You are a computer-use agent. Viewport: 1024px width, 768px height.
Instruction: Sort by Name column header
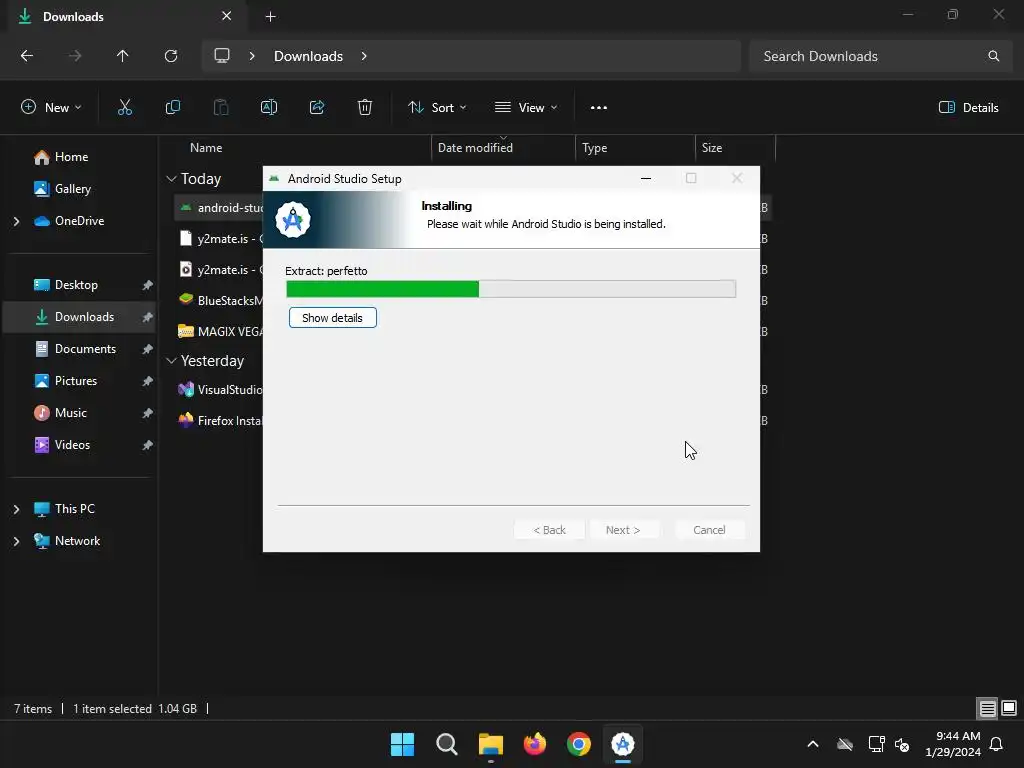click(206, 148)
